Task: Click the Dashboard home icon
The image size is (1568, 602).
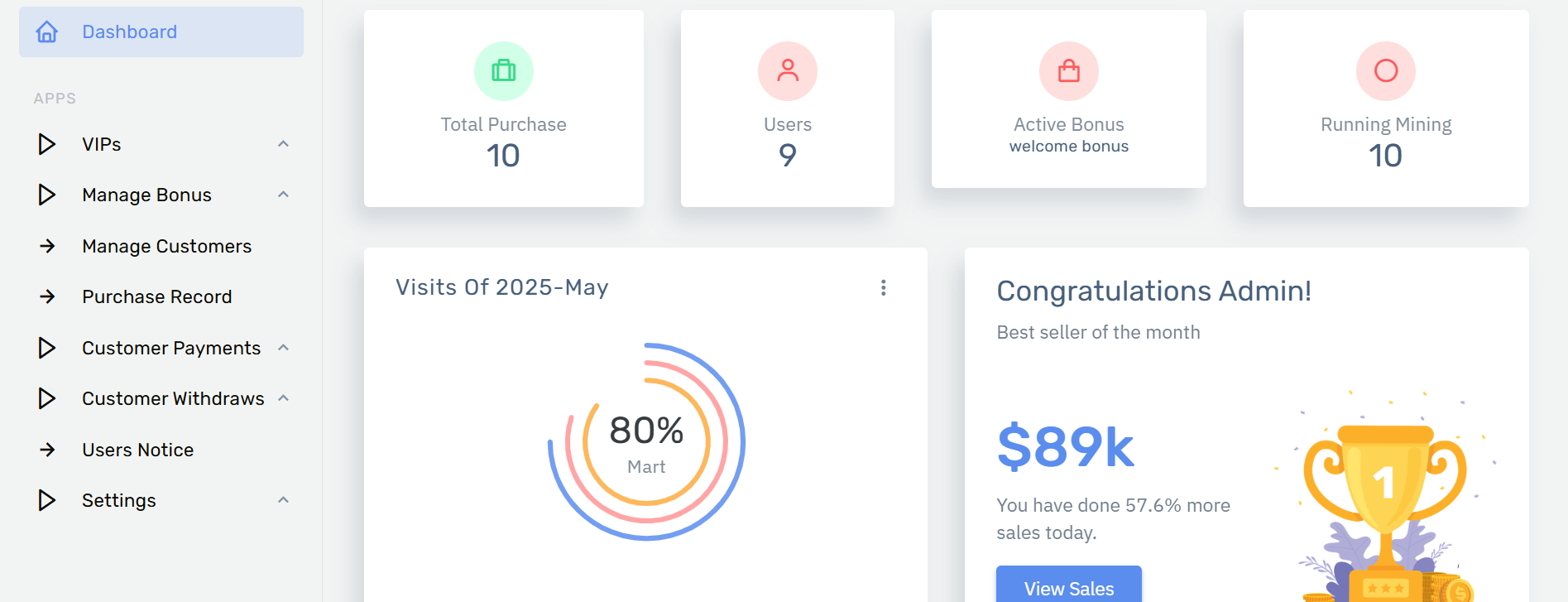Action: point(47,32)
